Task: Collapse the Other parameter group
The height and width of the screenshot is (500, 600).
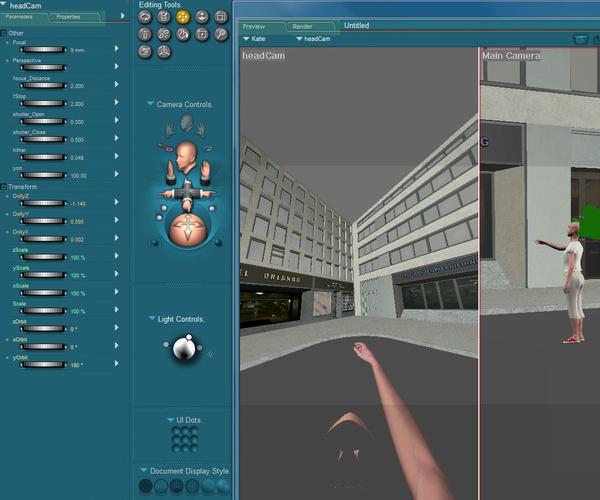Action: point(3,33)
